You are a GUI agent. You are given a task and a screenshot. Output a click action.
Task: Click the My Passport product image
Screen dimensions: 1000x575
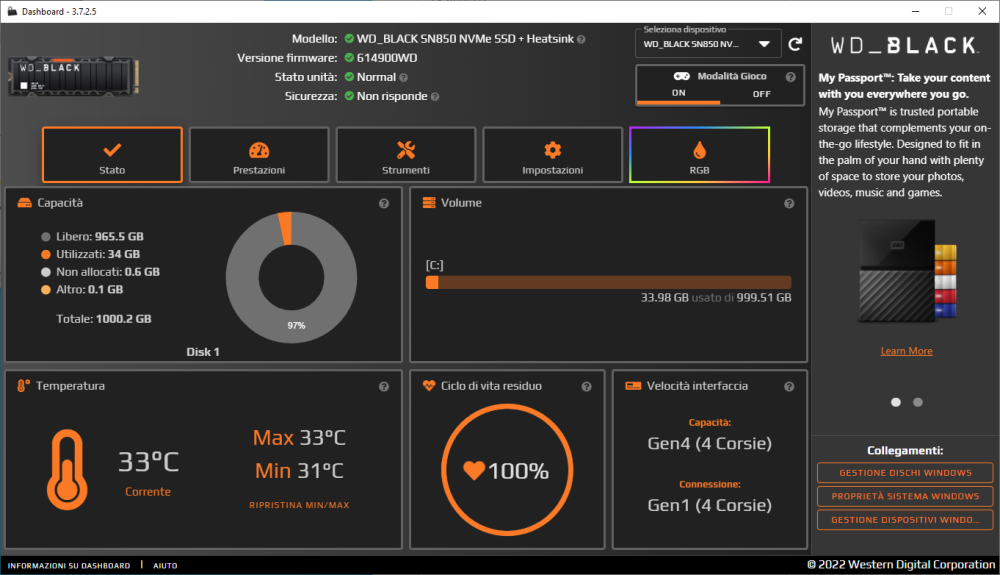[x=906, y=271]
